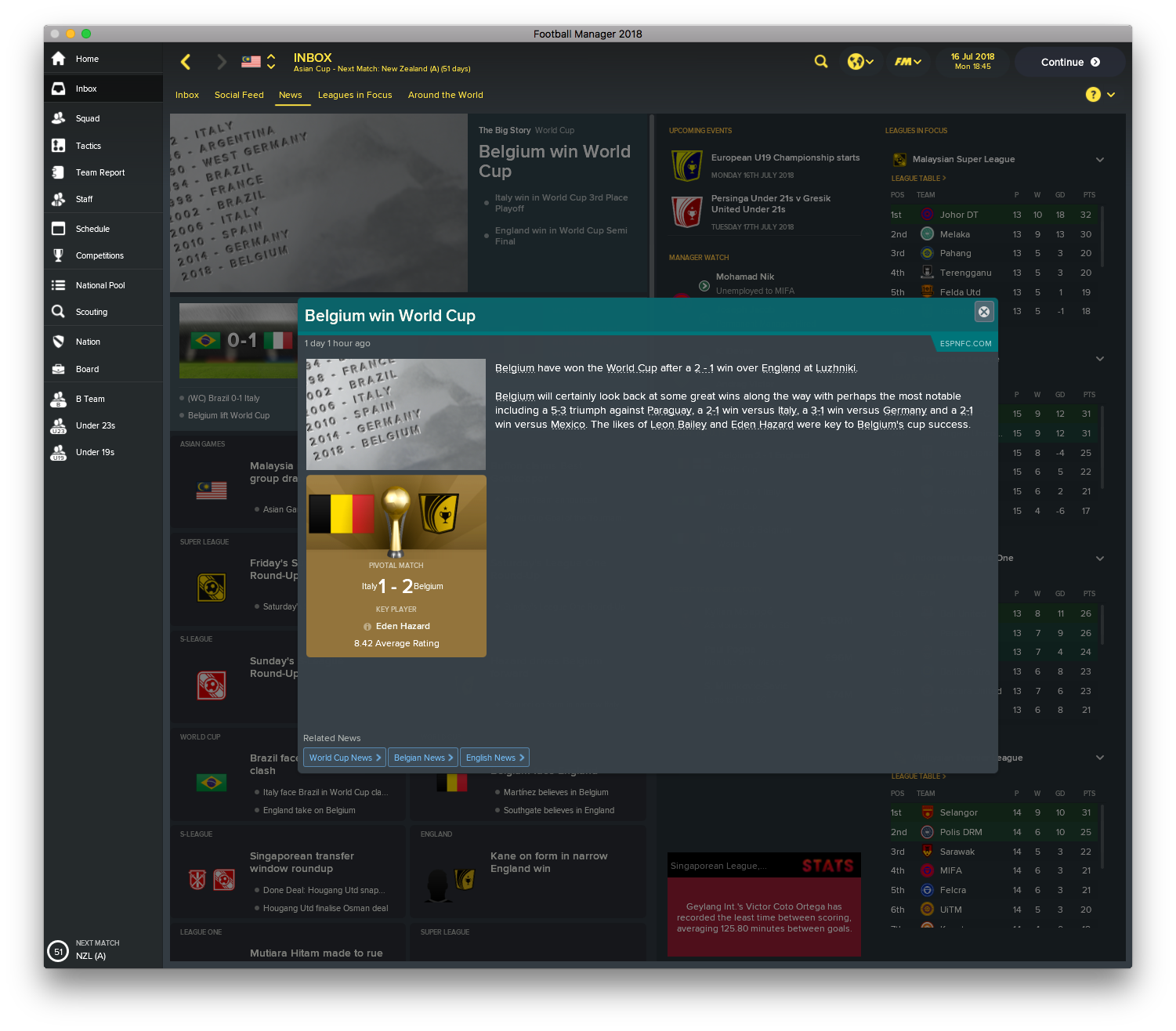Open B Team squad icon
Viewport: 1176px width, 1031px height.
point(58,399)
